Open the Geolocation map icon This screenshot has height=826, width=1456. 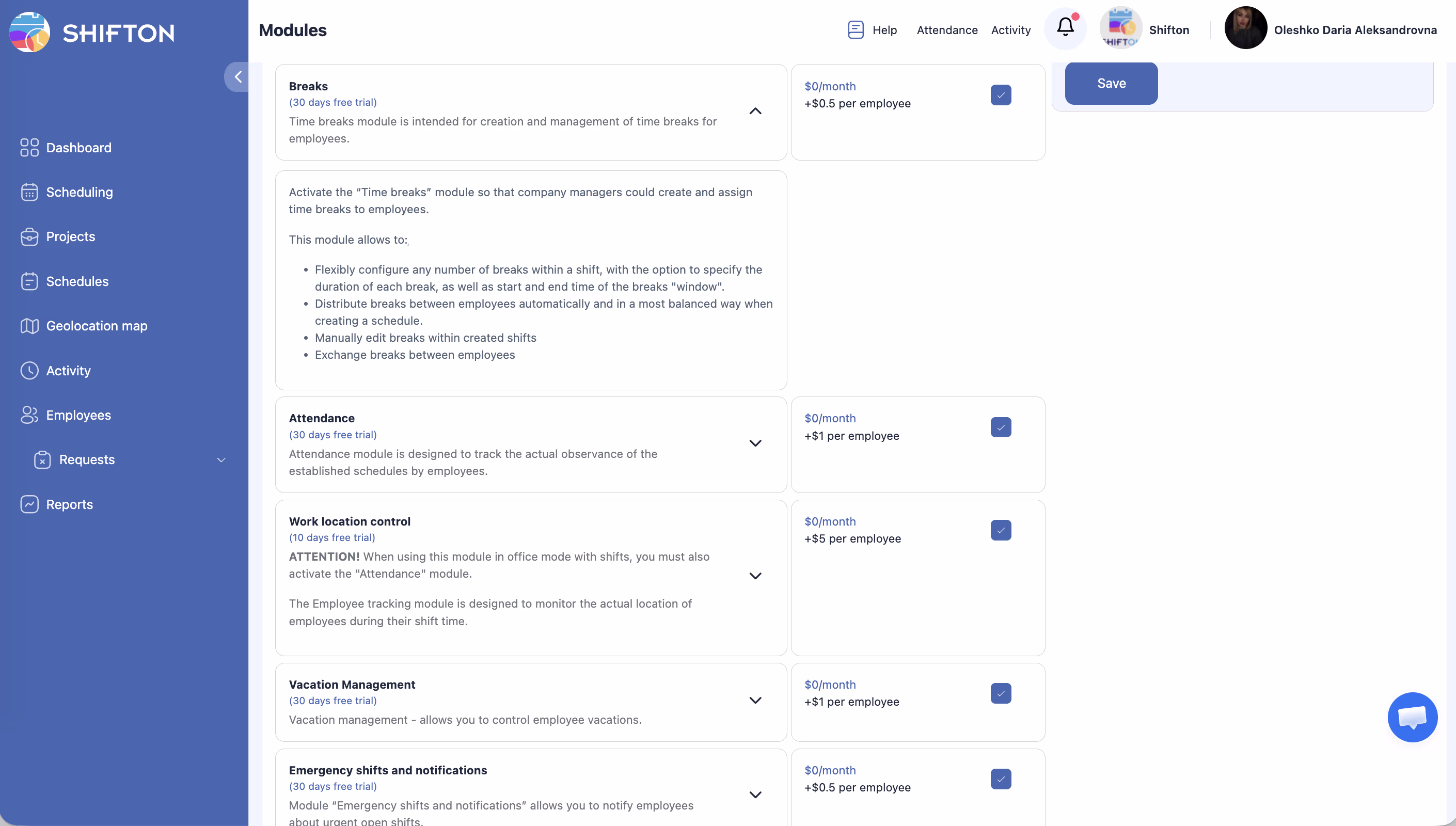tap(29, 326)
